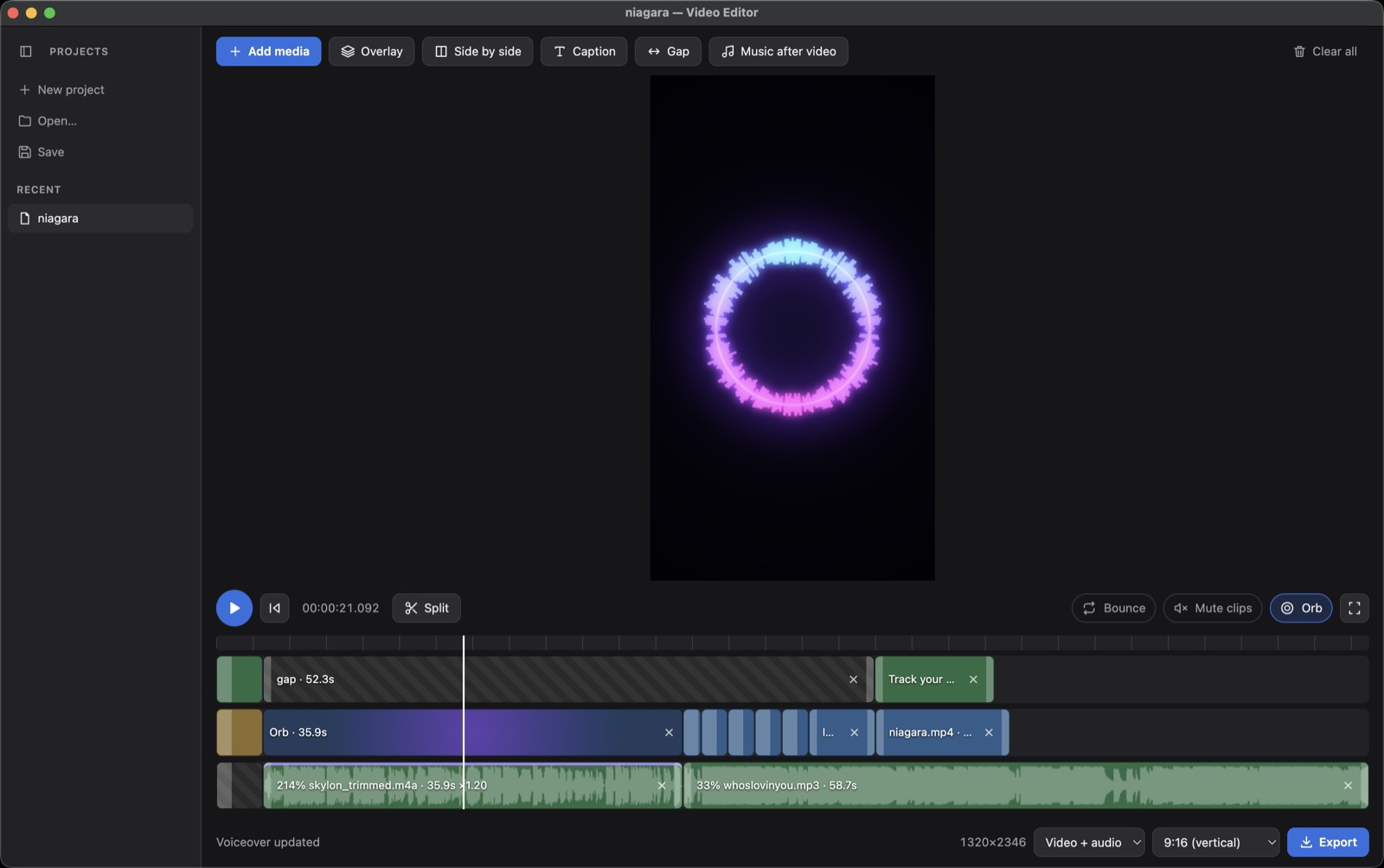Click the orb video preview
1384x868 pixels.
coord(792,328)
